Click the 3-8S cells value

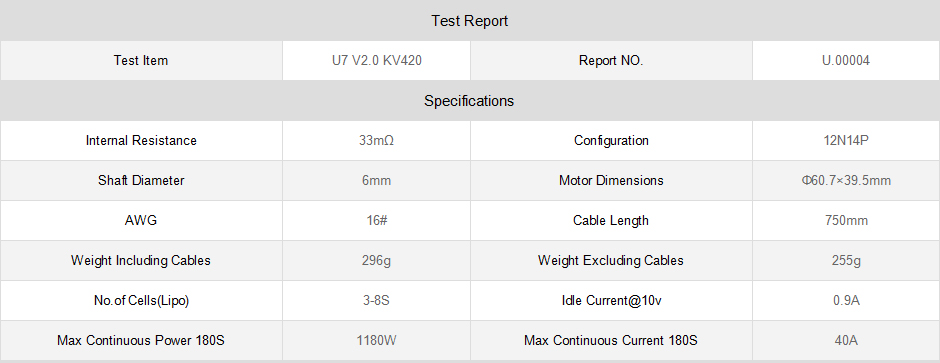[376, 300]
